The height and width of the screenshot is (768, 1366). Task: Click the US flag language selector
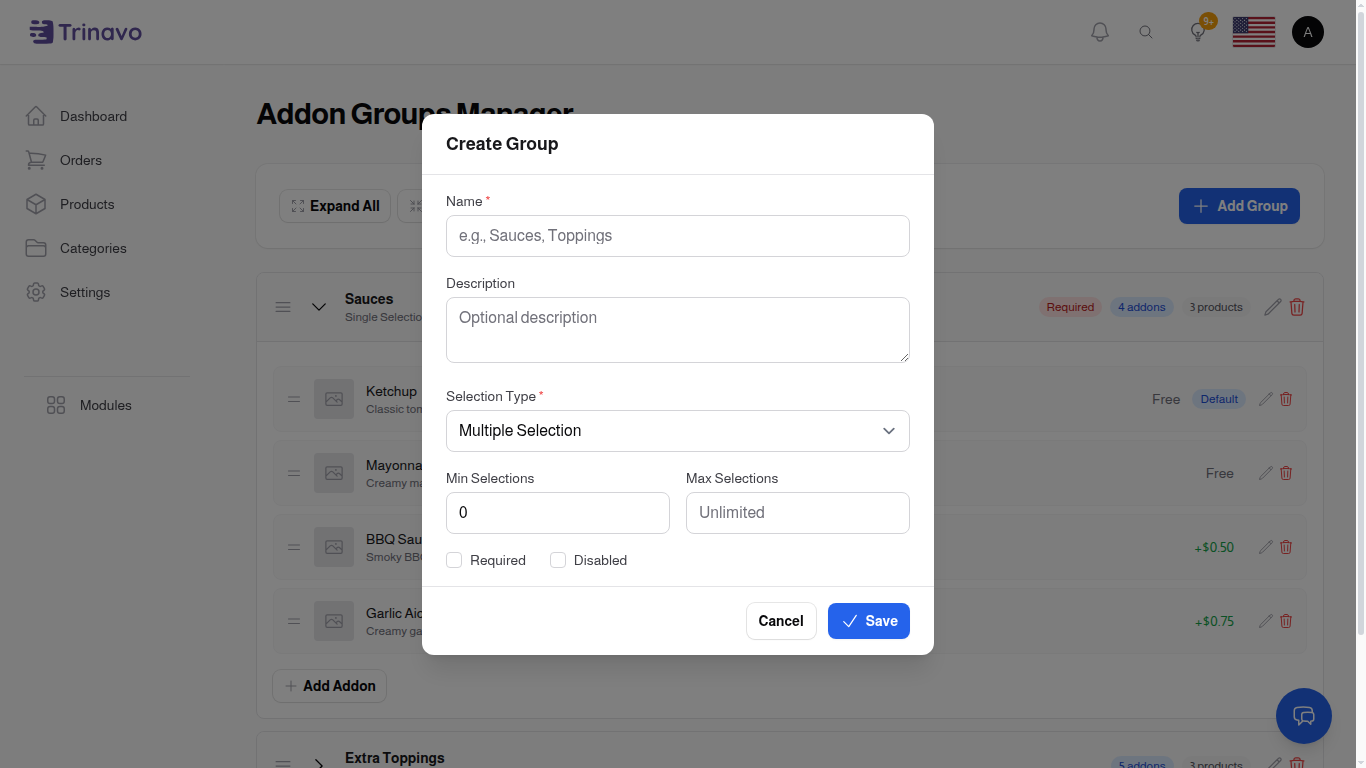pos(1253,31)
